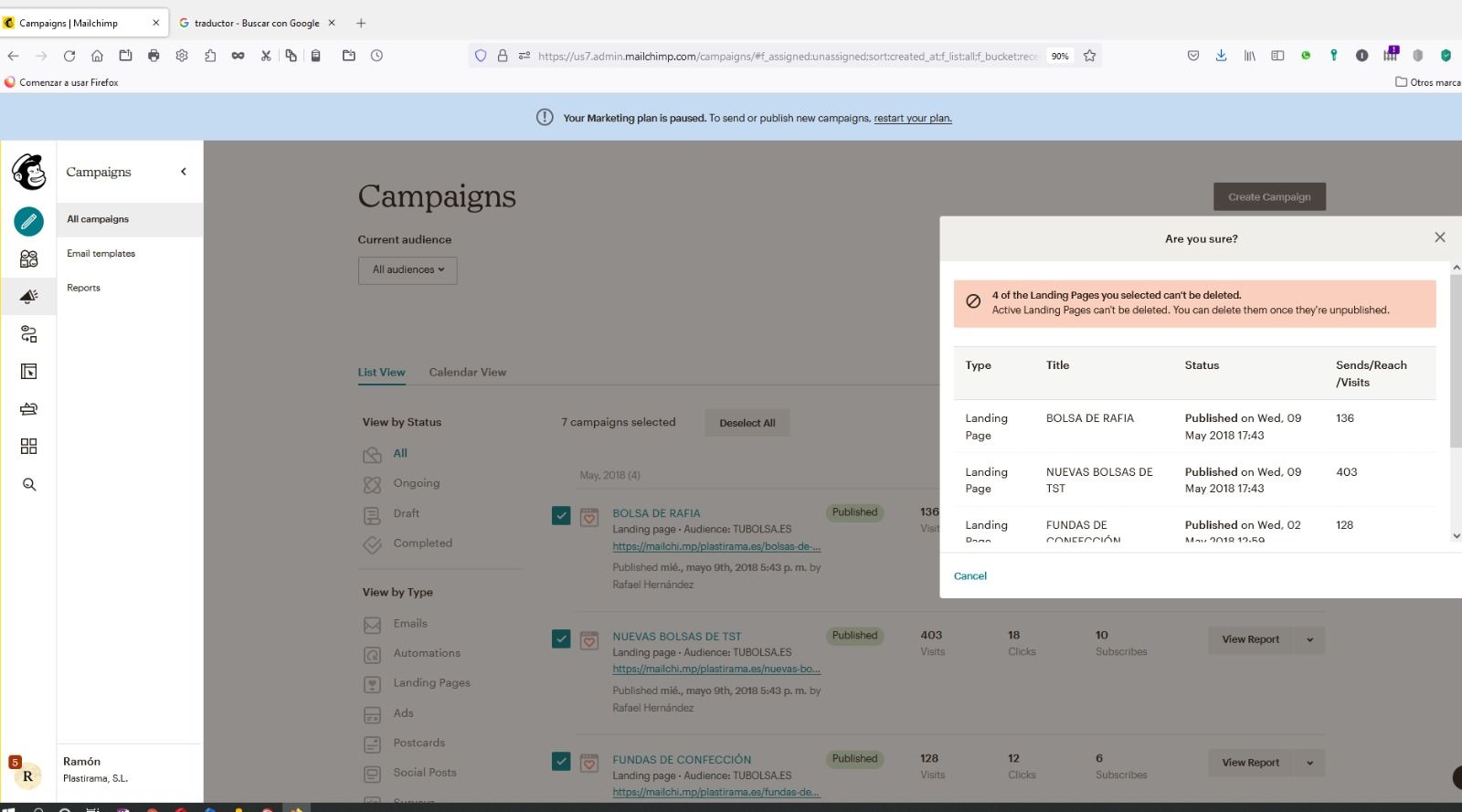
Task: Open a new browser tab
Action: pos(361,23)
